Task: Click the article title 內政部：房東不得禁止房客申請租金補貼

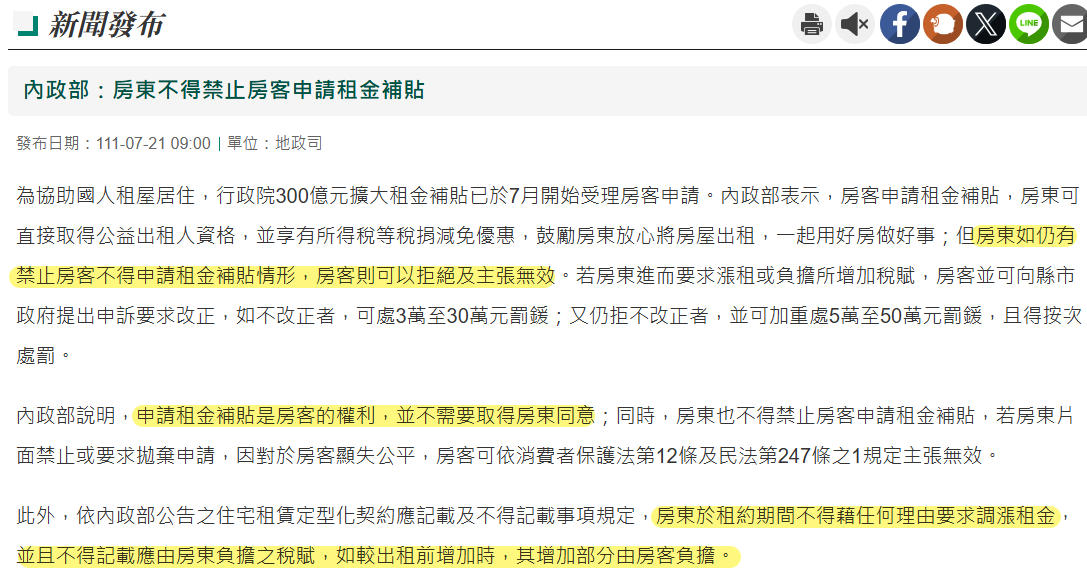Action: pyautogui.click(x=224, y=89)
